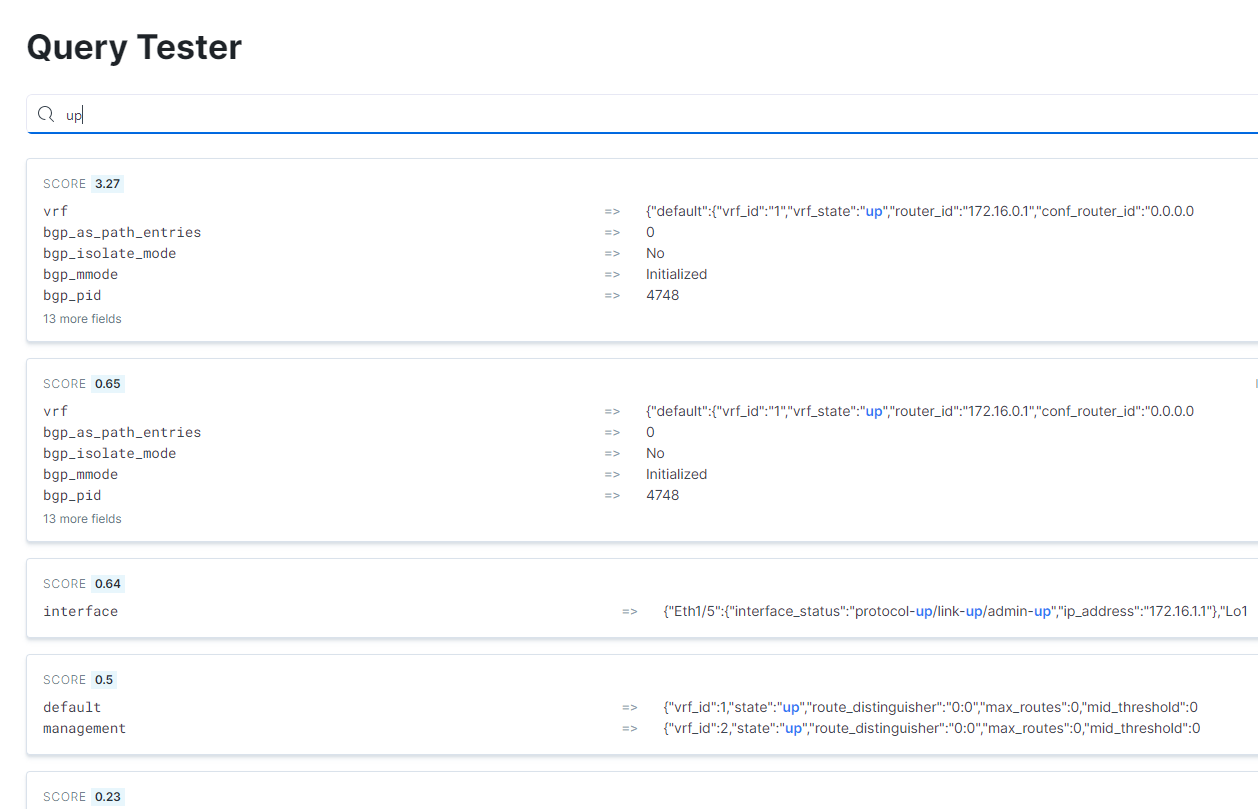Click value "Initialized" in the 3.27 result

[676, 274]
